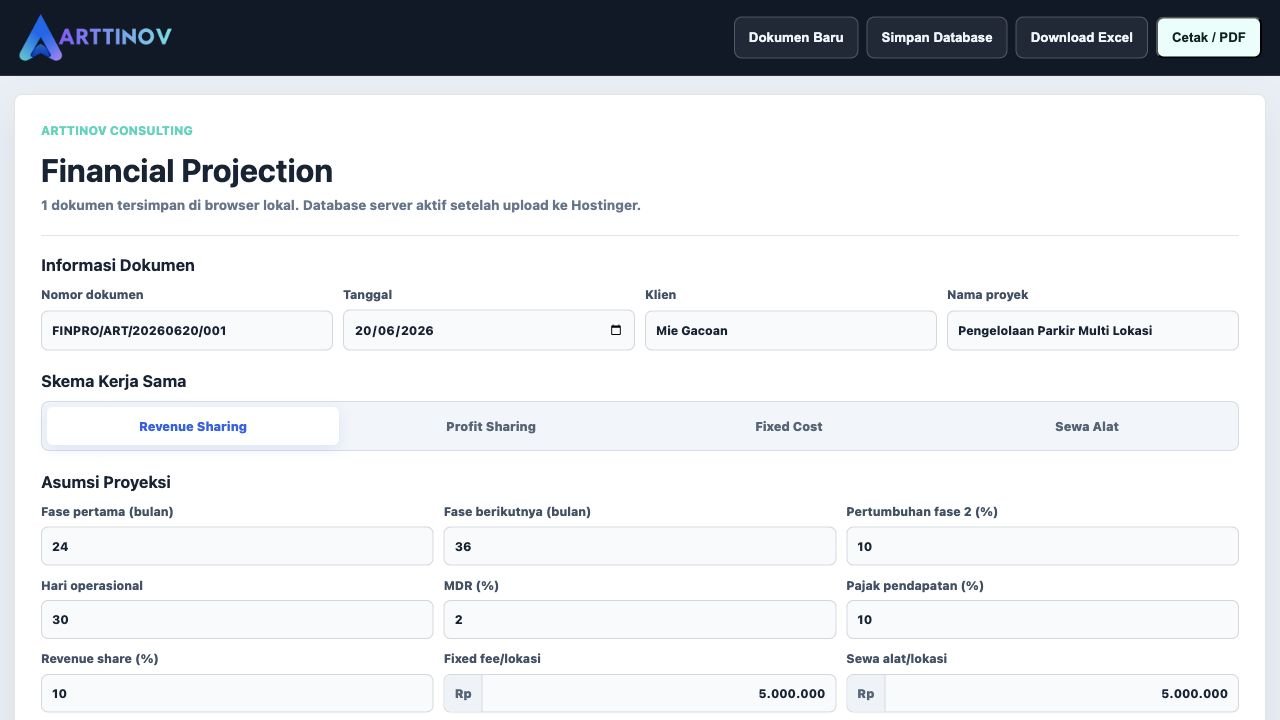Edit the Nomor dokumen field
This screenshot has width=1280, height=720.
tap(187, 330)
